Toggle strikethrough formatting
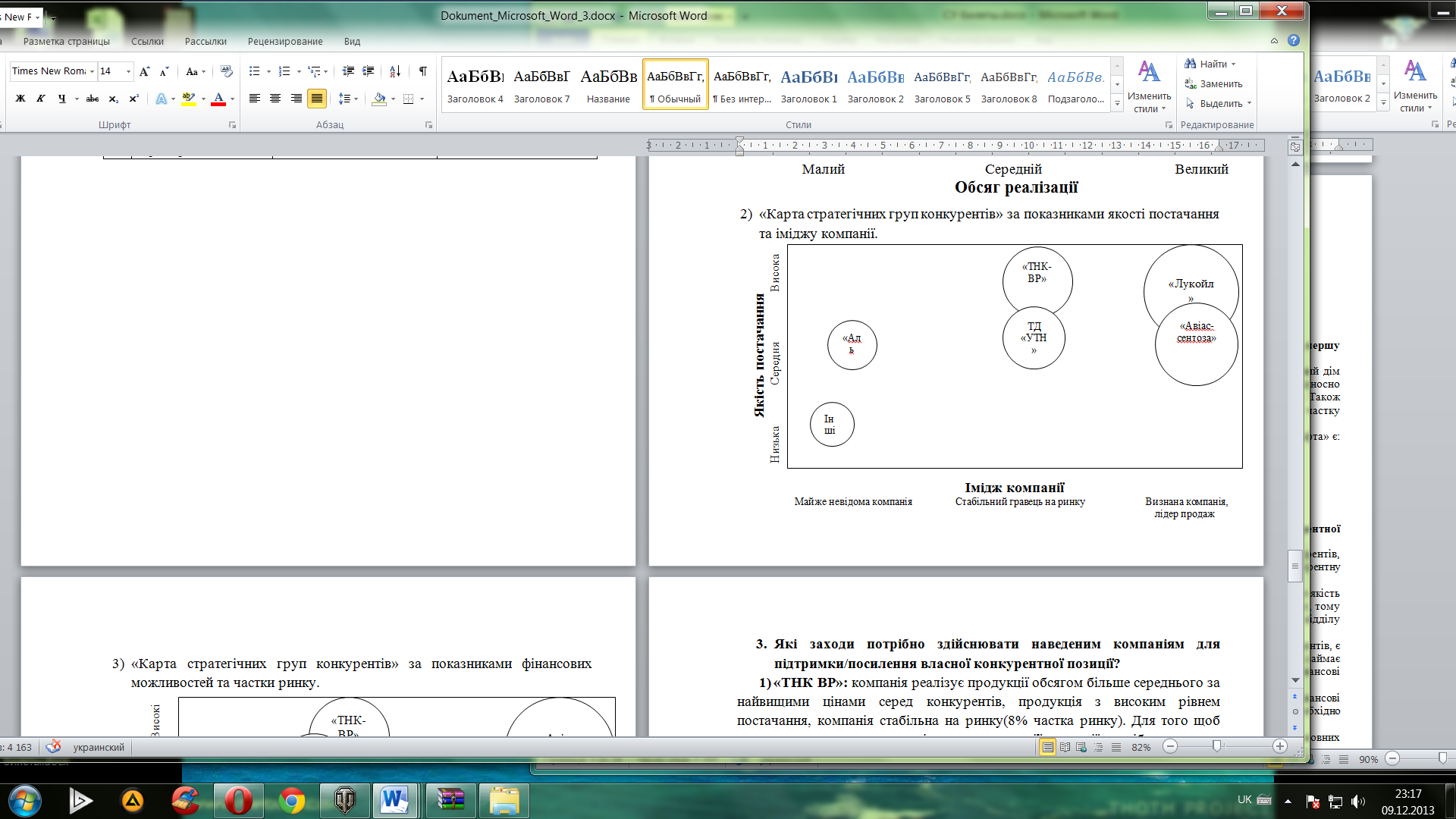Screen dimensions: 1456x819 [x=93, y=99]
